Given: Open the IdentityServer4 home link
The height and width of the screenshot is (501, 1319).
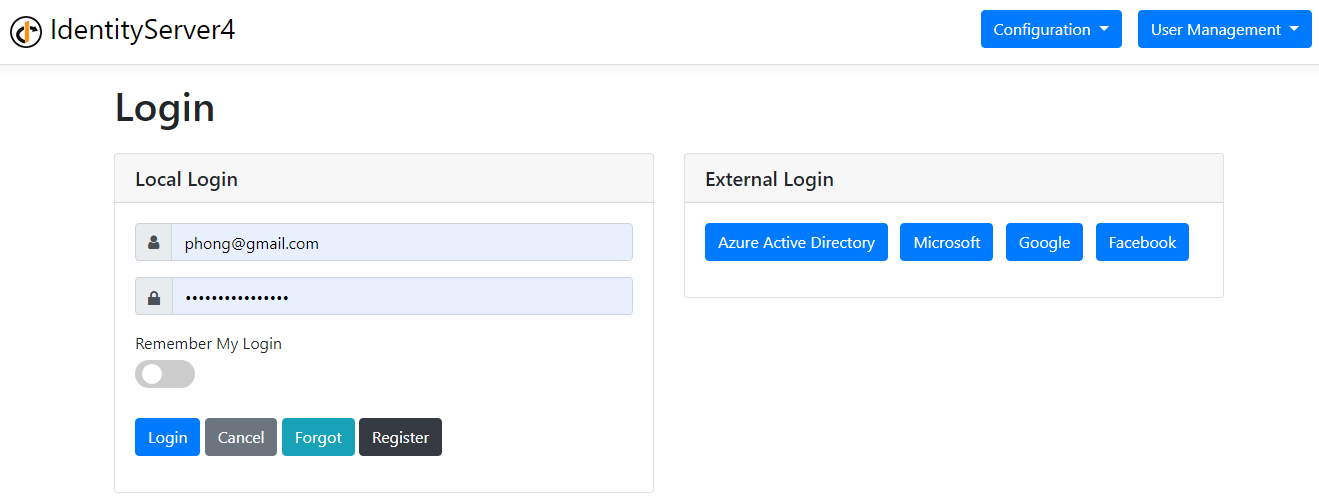Looking at the screenshot, I should click(x=123, y=31).
